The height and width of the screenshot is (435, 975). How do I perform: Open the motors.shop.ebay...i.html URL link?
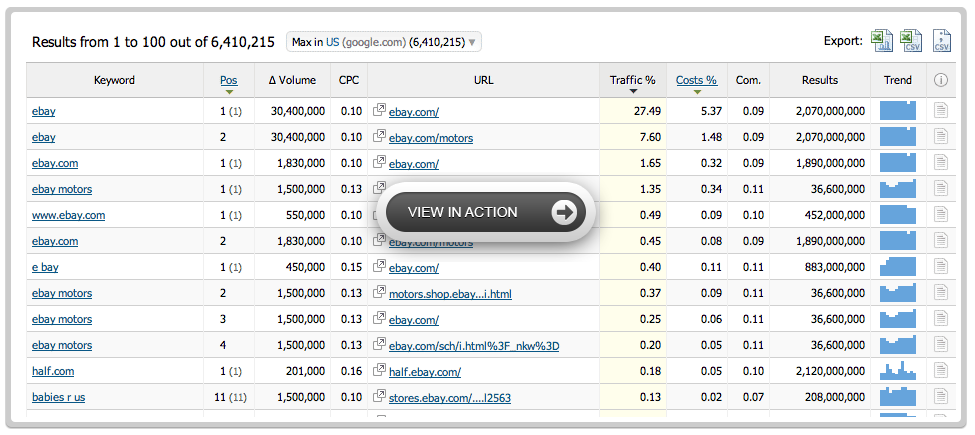[450, 293]
